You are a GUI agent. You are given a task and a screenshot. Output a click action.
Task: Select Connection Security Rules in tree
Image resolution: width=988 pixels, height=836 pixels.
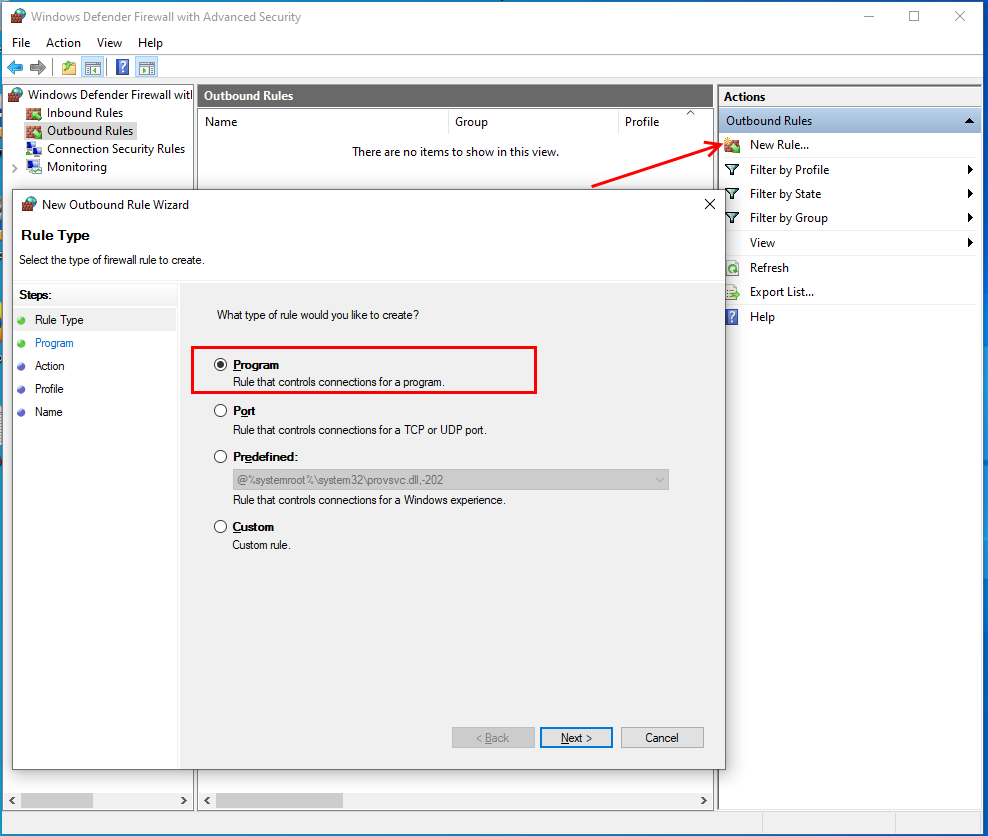click(116, 149)
